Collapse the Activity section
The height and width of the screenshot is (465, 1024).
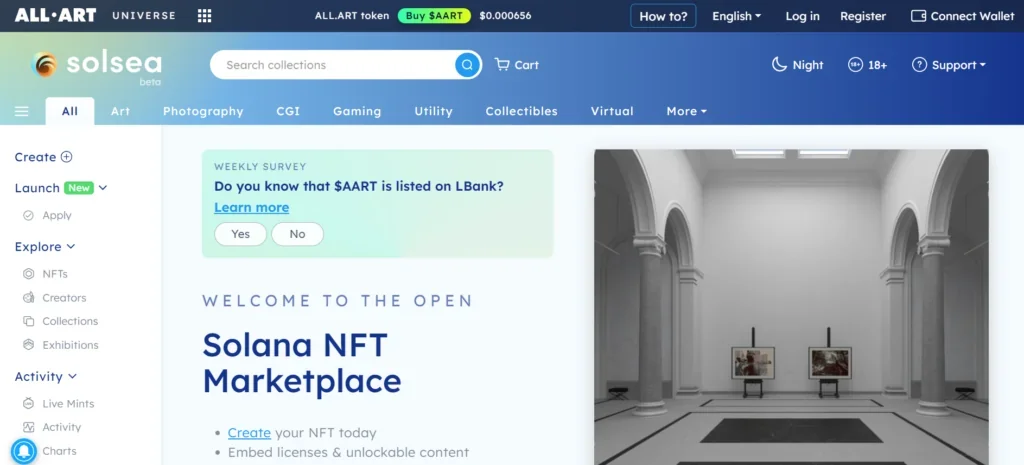[x=46, y=377]
